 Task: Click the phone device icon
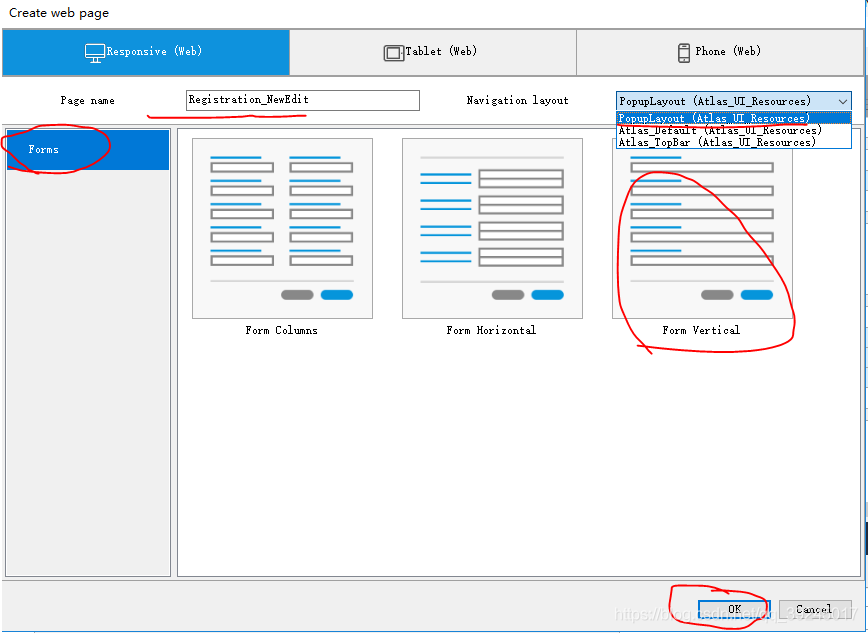[685, 52]
